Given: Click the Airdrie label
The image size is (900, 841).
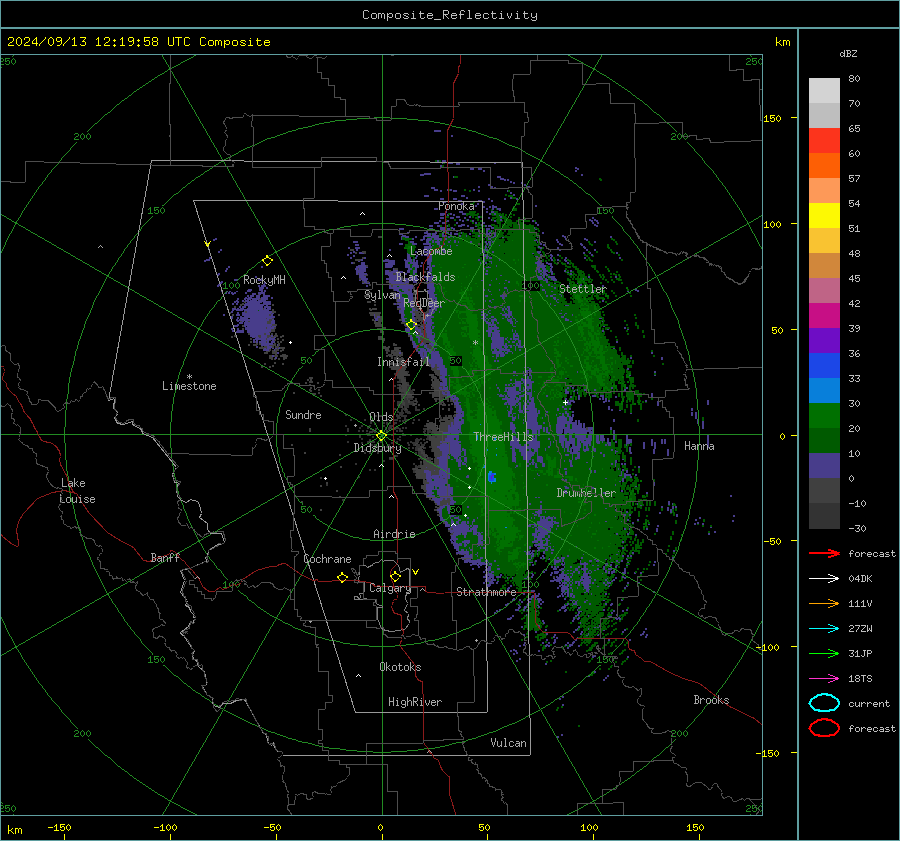Looking at the screenshot, I should pos(394,534).
